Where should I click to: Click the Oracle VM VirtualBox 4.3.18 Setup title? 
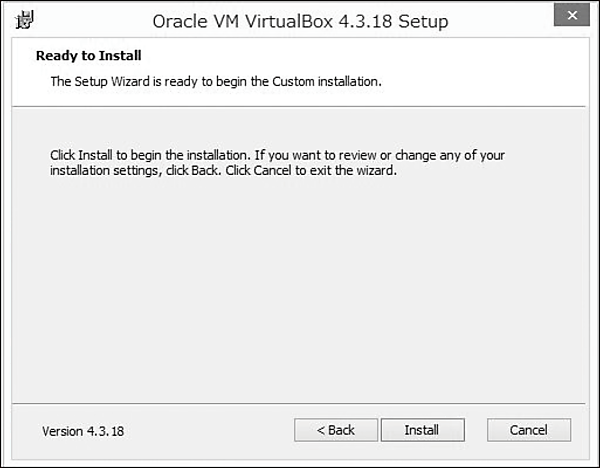(x=300, y=20)
